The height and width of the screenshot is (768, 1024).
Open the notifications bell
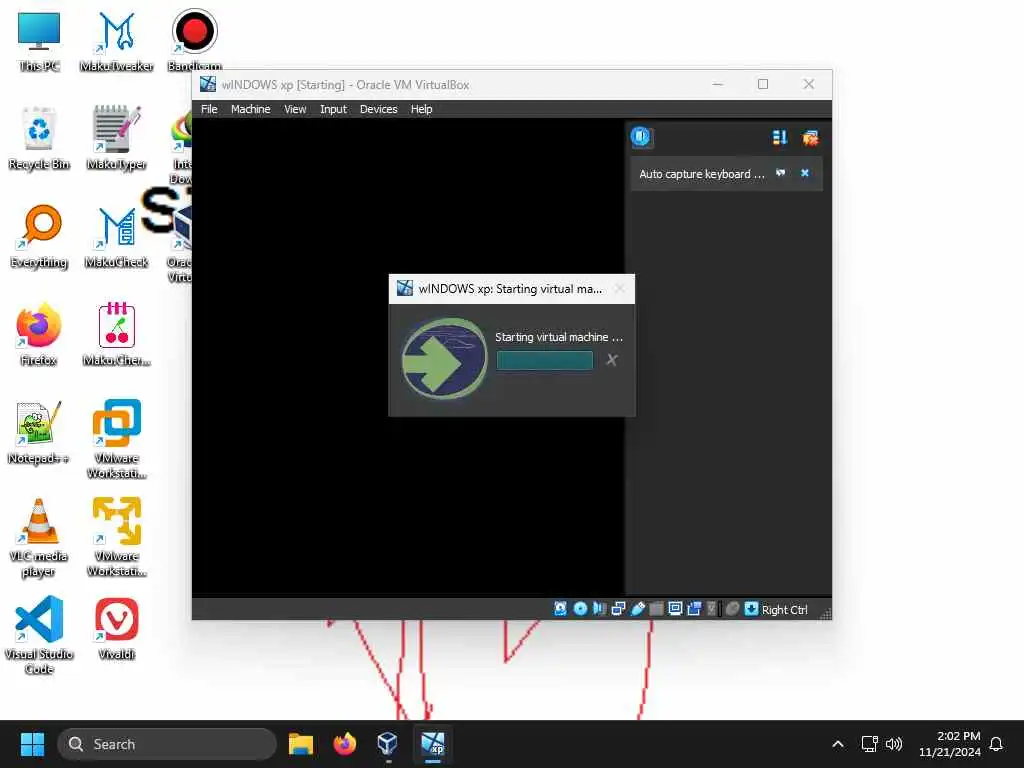pyautogui.click(x=996, y=744)
